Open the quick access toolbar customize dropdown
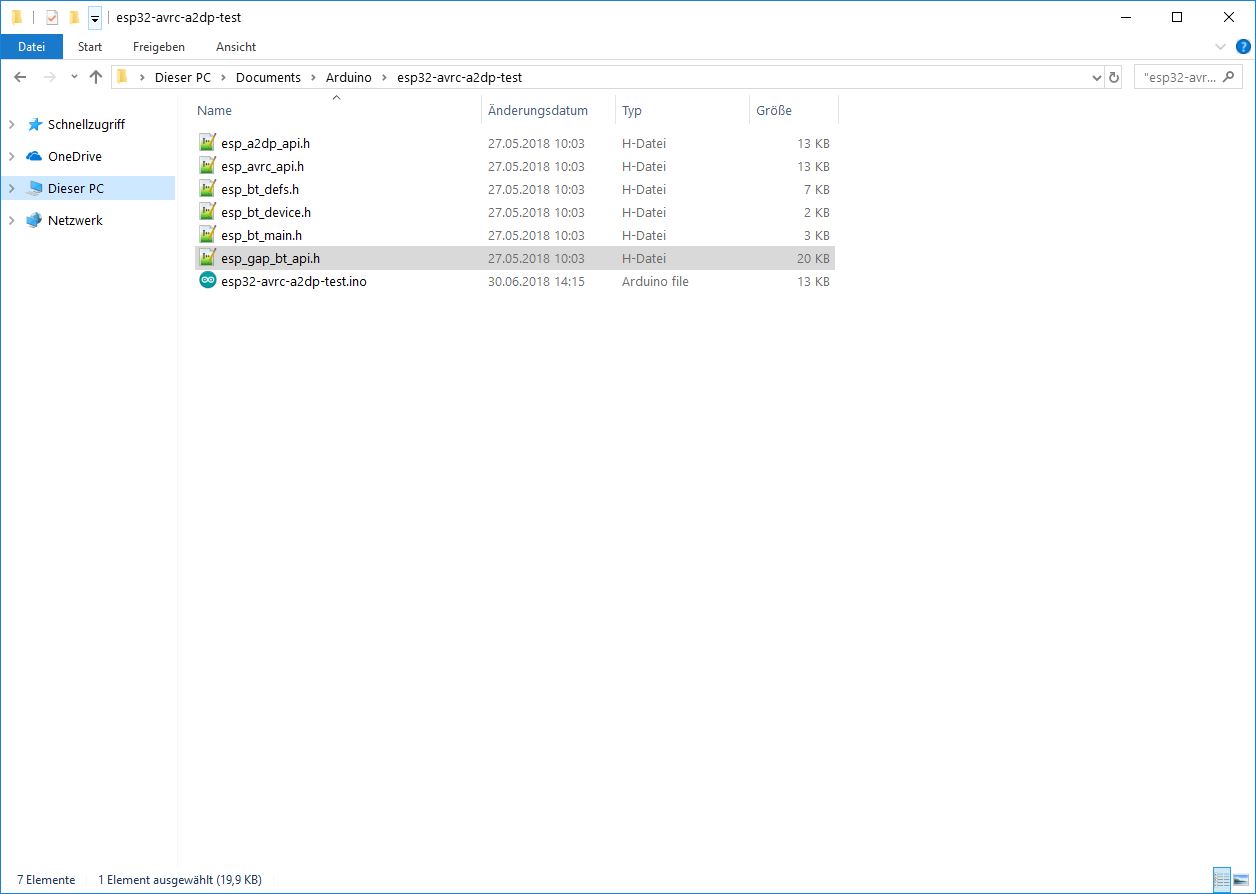The image size is (1256, 894). click(x=95, y=17)
